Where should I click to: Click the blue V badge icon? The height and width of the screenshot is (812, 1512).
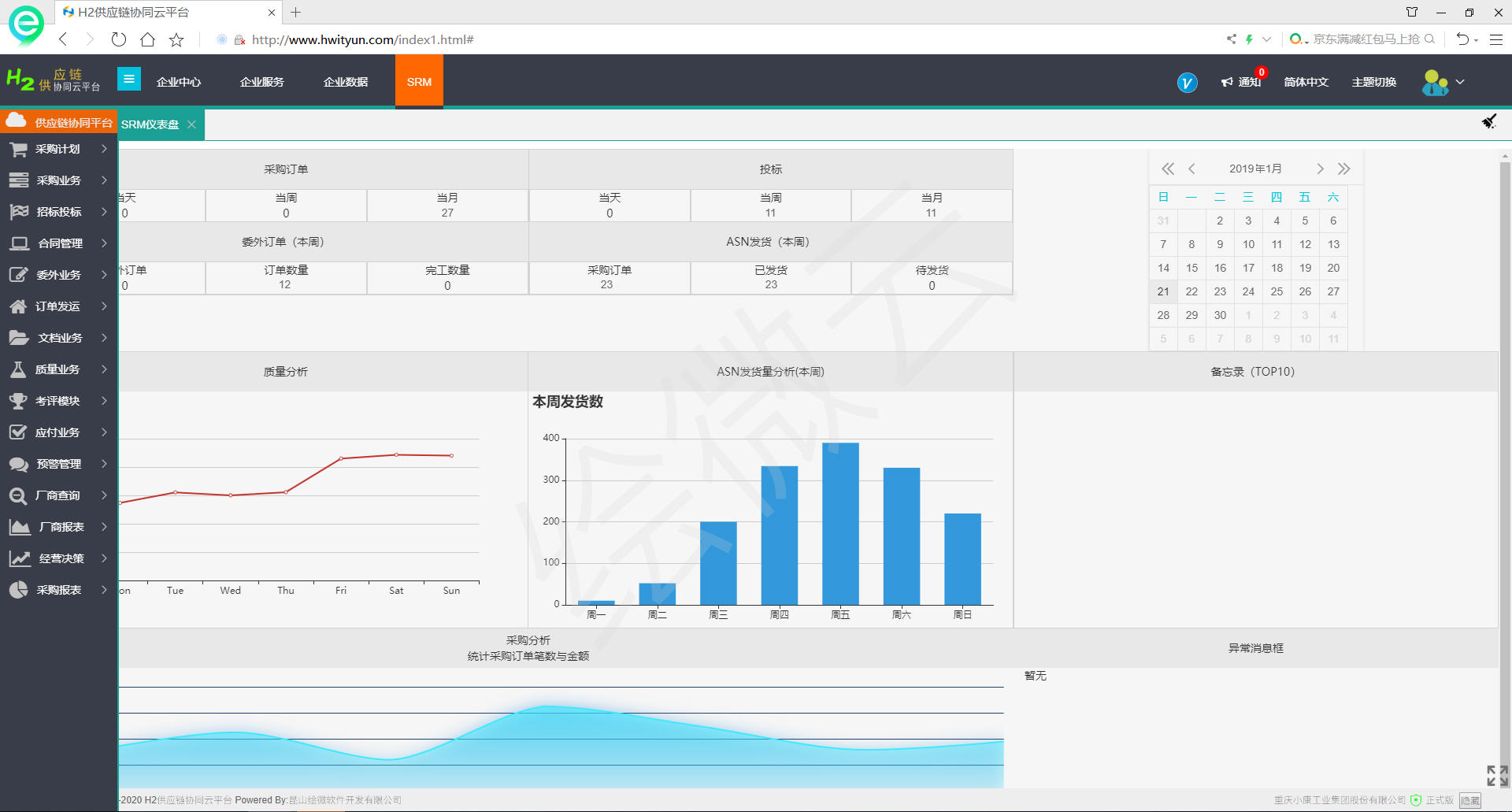(x=1187, y=82)
